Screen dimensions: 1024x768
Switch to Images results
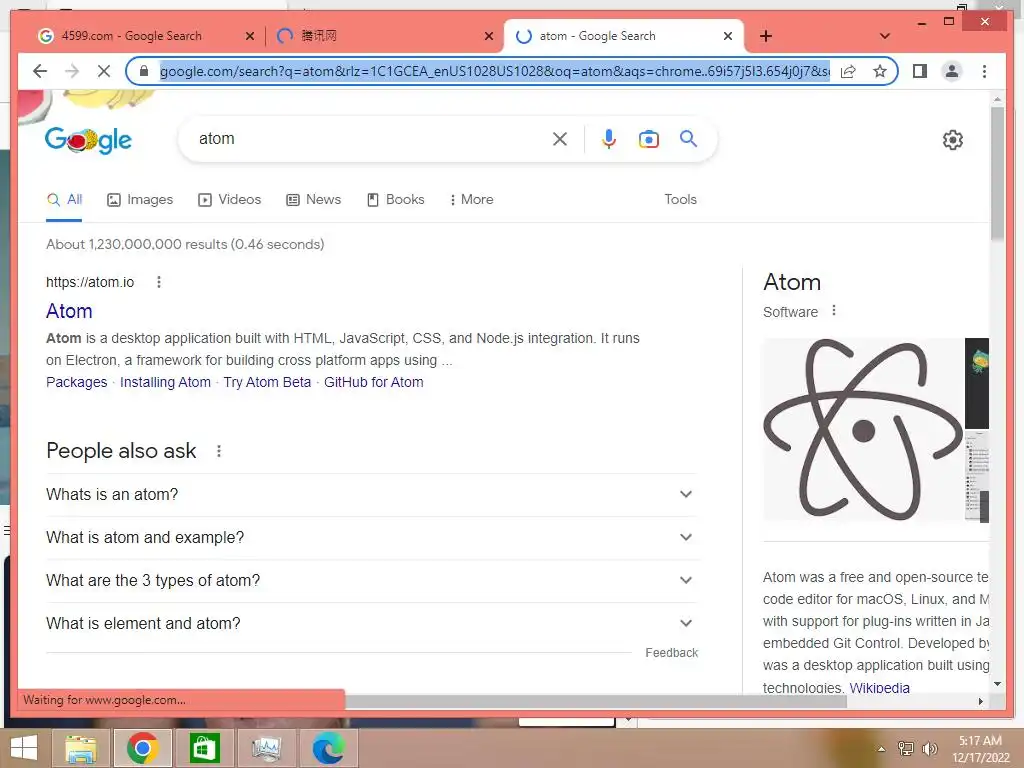tap(140, 199)
